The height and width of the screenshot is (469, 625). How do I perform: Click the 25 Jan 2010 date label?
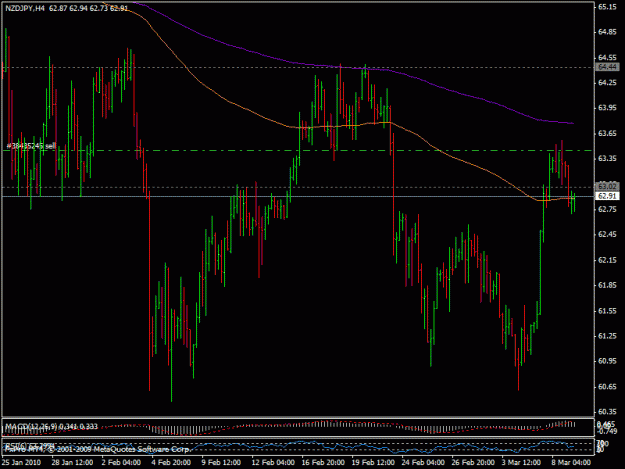(22, 462)
